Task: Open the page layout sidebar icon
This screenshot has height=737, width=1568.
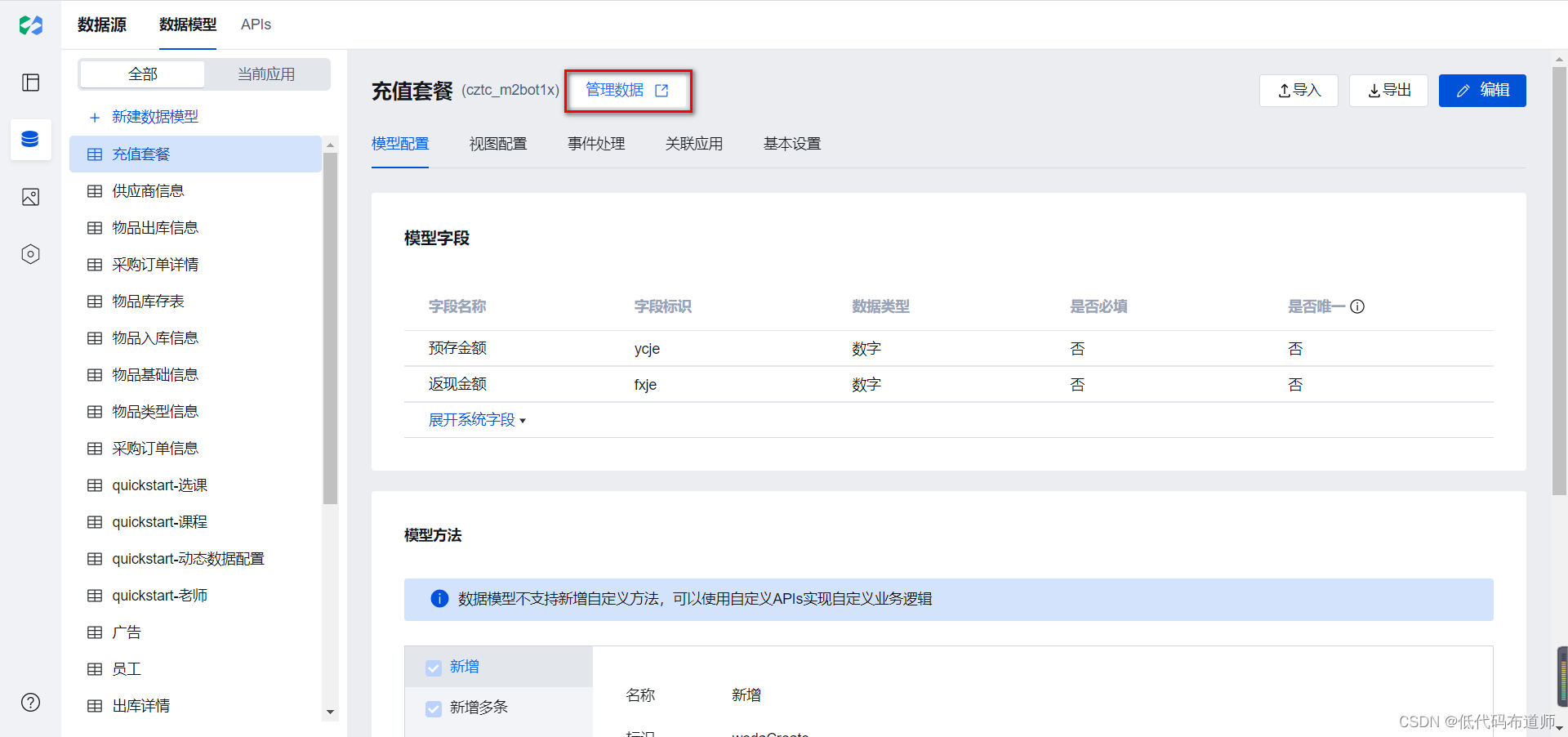Action: point(31,83)
